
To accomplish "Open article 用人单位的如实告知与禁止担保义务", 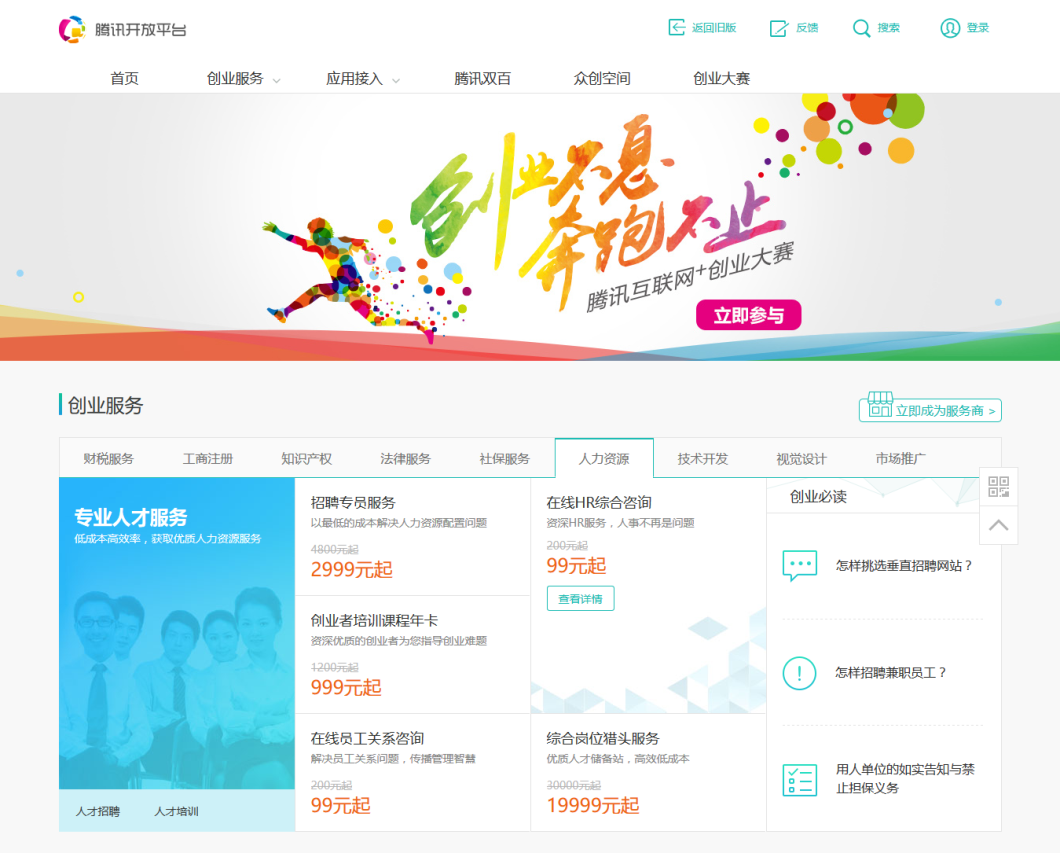I will [905, 779].
